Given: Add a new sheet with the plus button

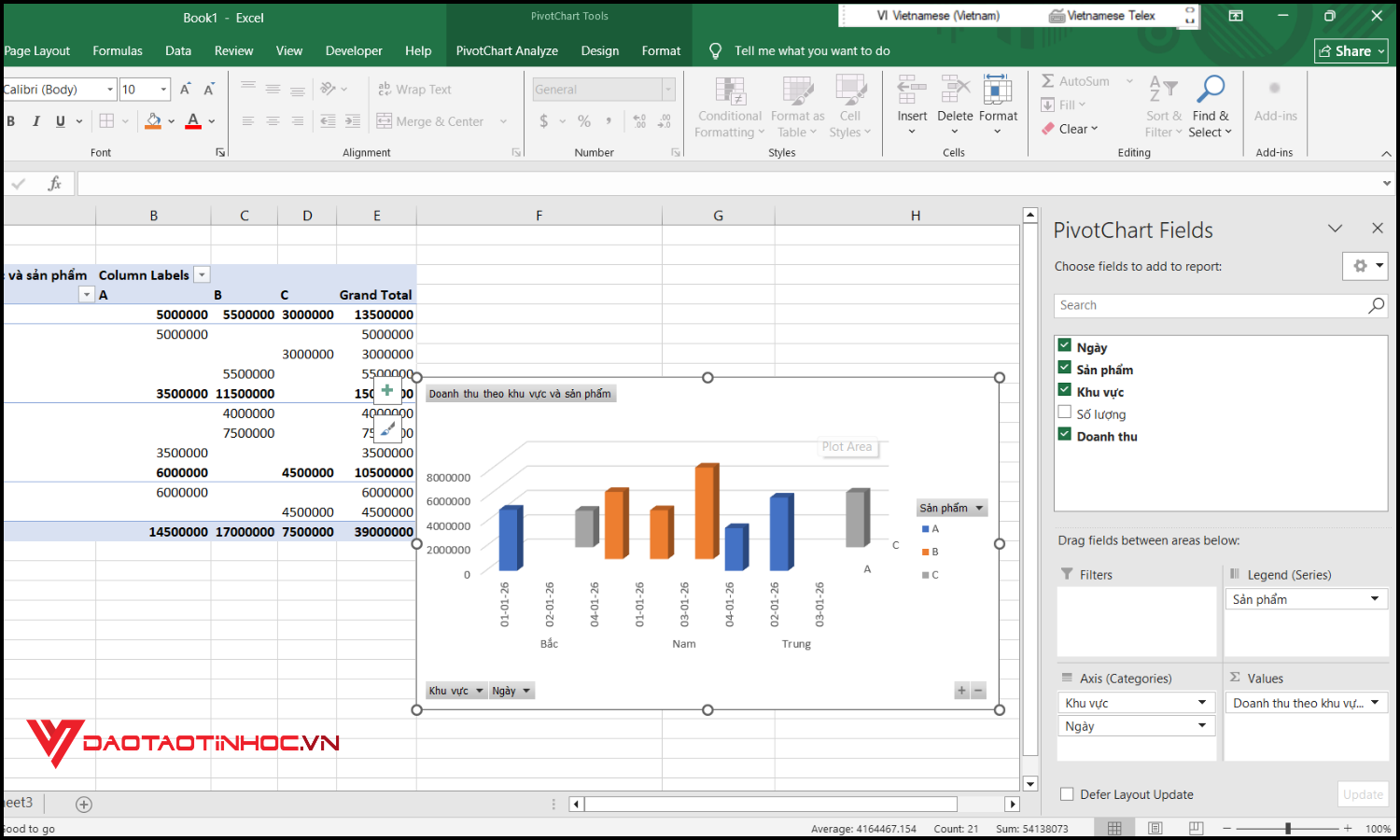Looking at the screenshot, I should (83, 804).
